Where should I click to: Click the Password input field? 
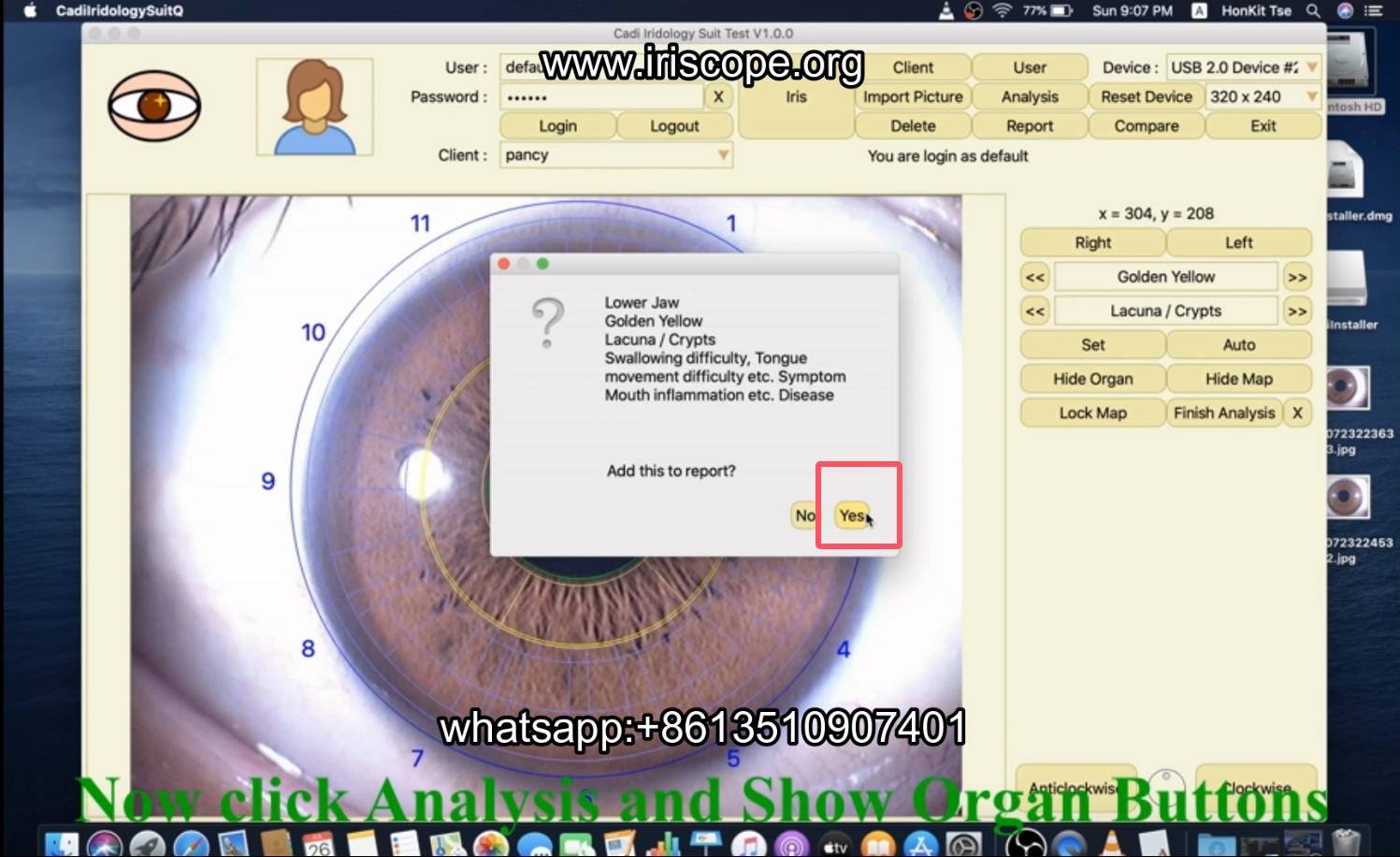[601, 96]
